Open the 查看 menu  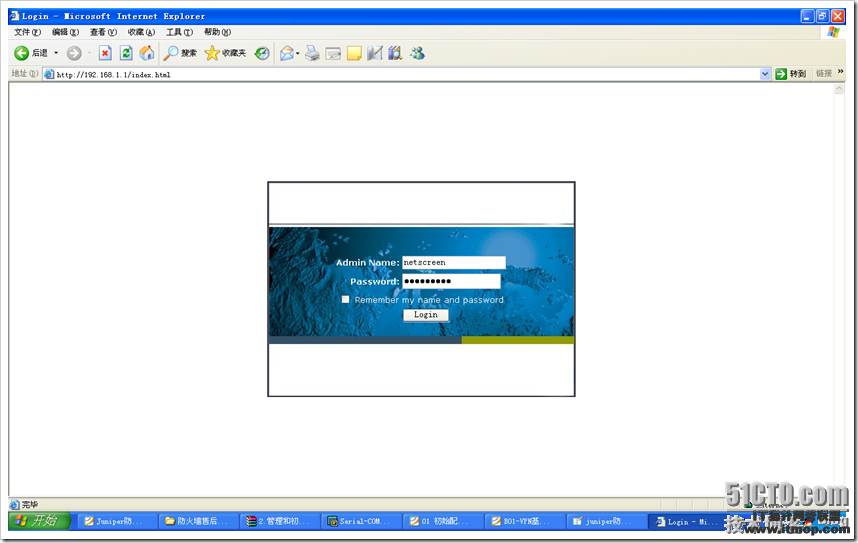pos(103,32)
